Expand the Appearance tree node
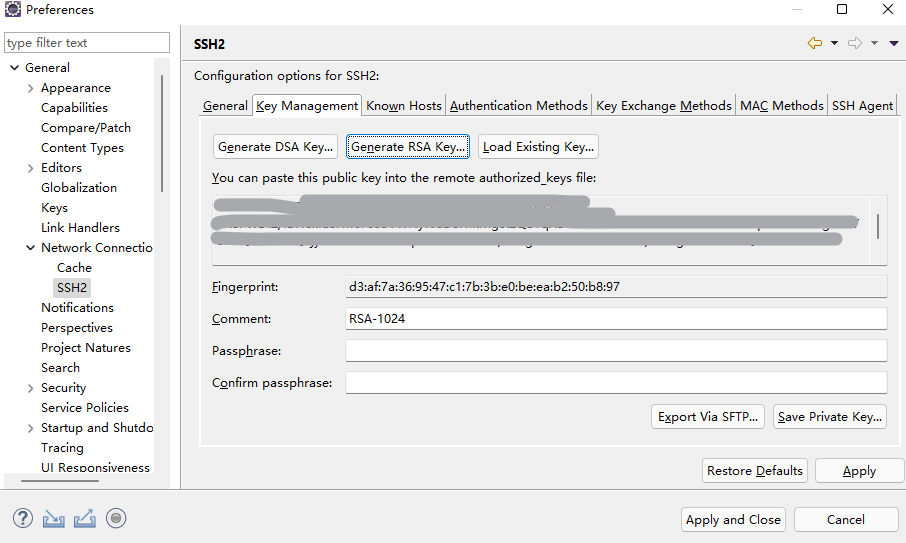This screenshot has width=906, height=543. coord(31,88)
